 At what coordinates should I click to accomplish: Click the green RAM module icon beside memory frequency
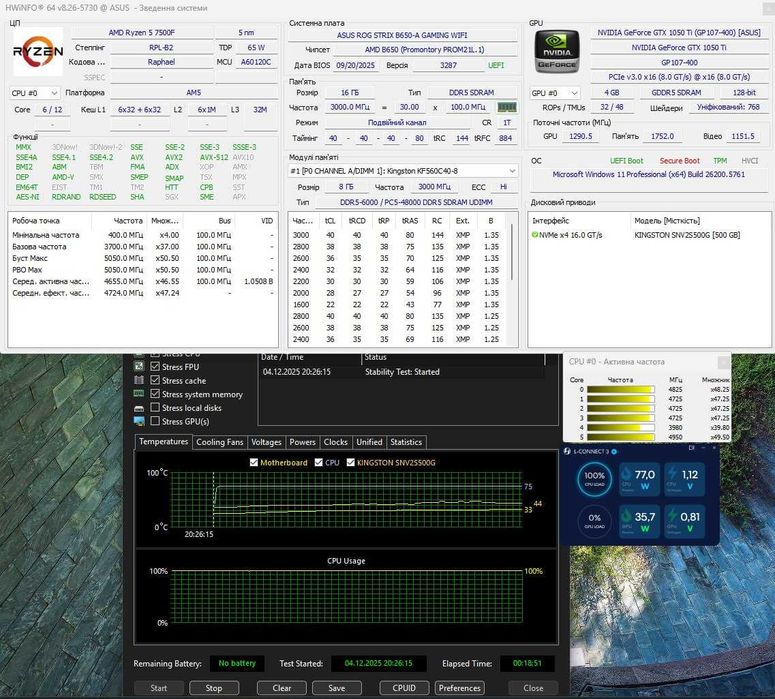click(507, 107)
